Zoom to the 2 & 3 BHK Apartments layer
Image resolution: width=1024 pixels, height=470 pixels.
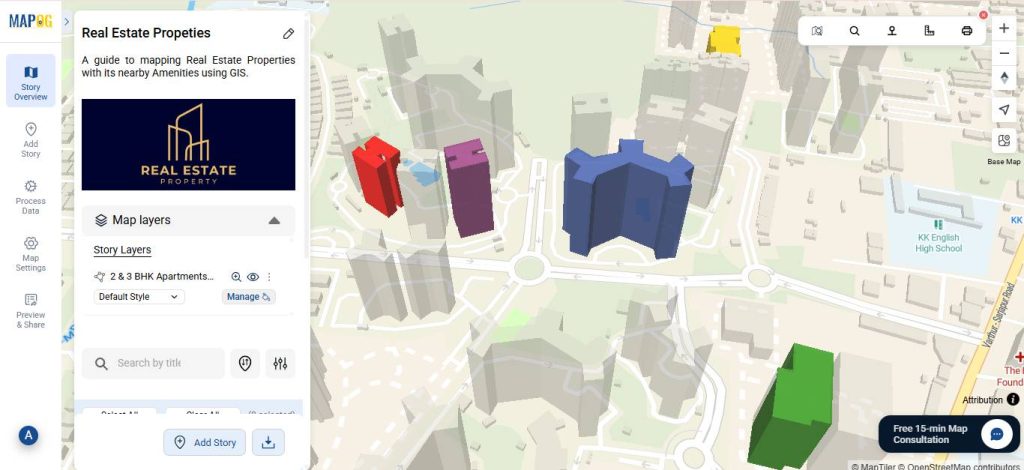point(236,277)
